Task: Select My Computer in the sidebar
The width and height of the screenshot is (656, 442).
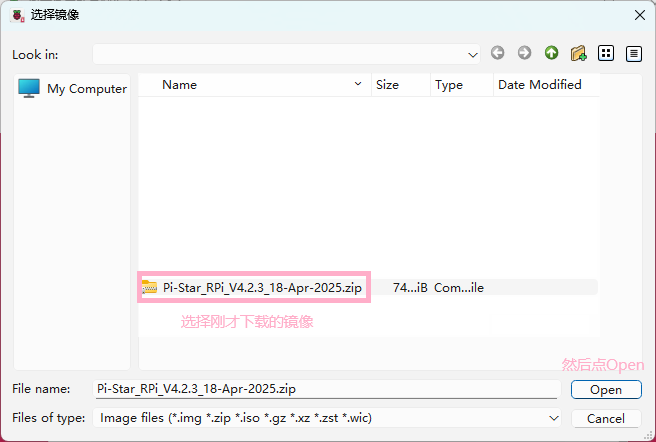Action: pos(73,88)
